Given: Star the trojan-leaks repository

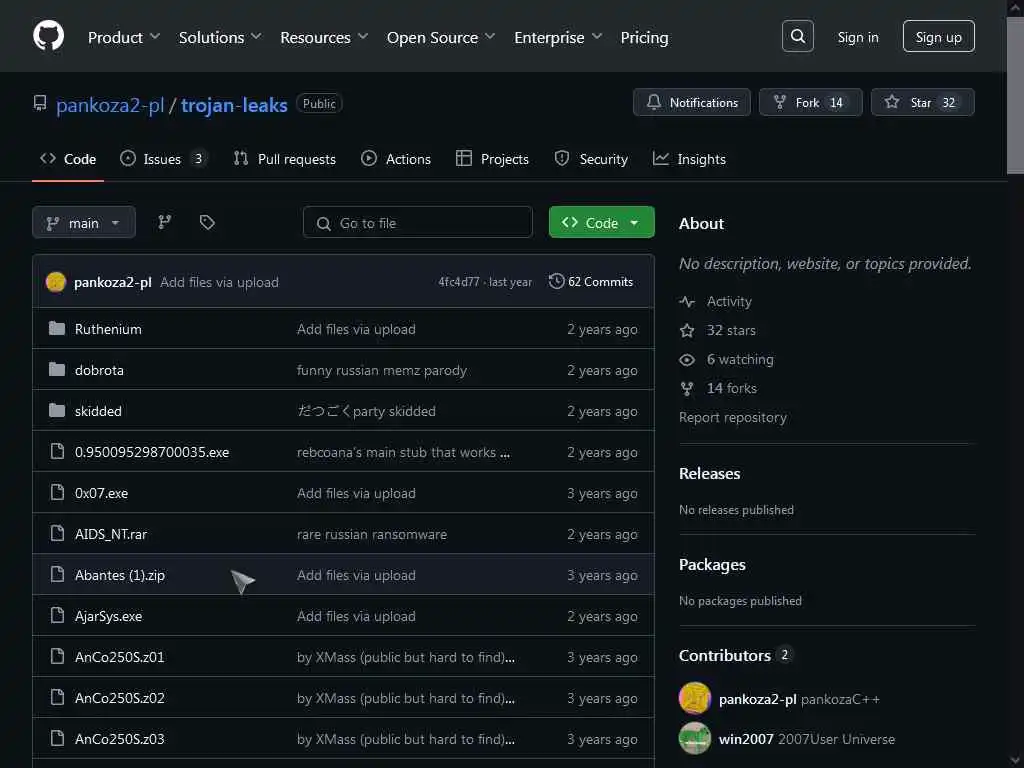Looking at the screenshot, I should [x=920, y=102].
